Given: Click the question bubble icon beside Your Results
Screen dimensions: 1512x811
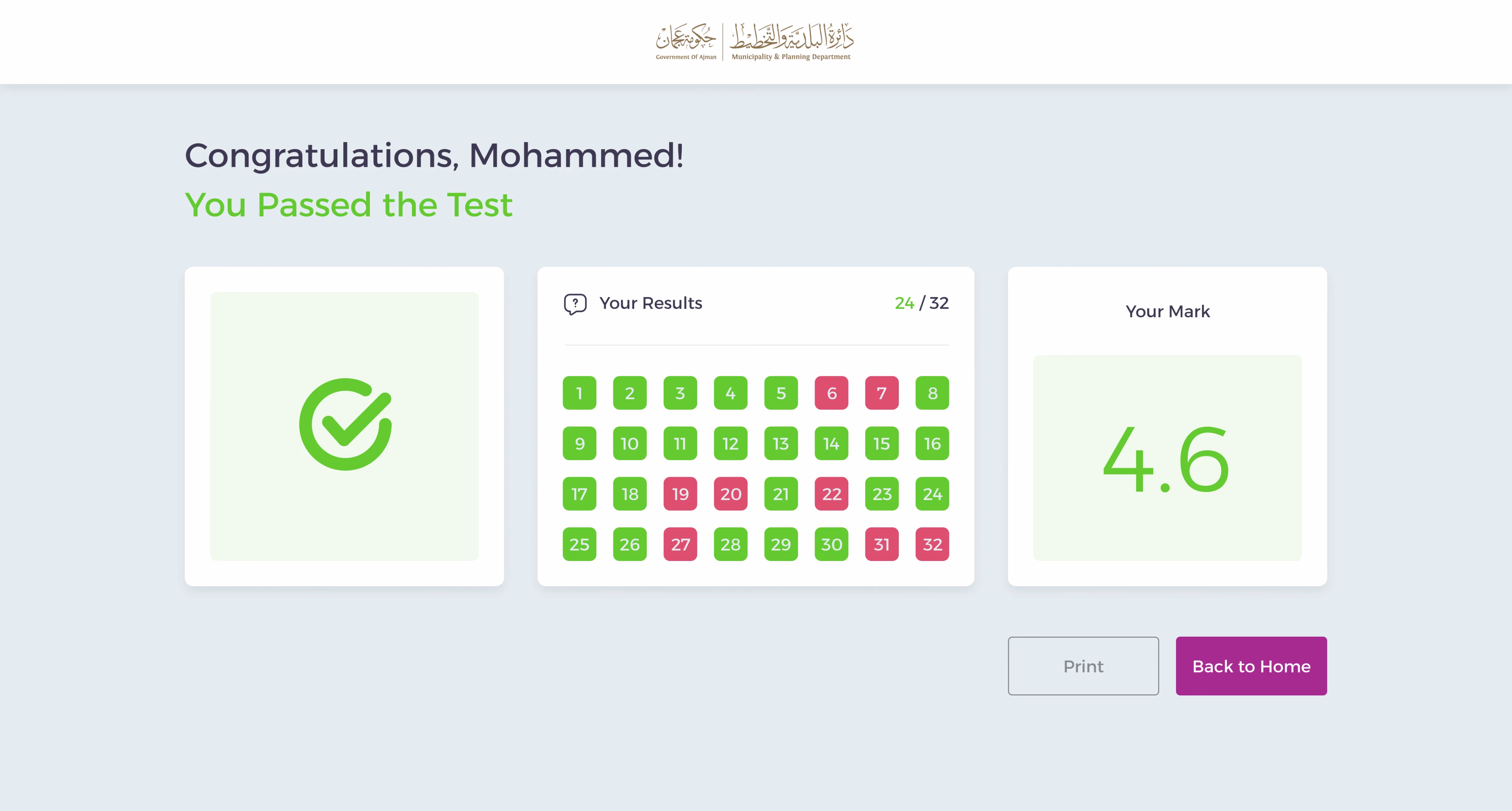Looking at the screenshot, I should click(575, 304).
